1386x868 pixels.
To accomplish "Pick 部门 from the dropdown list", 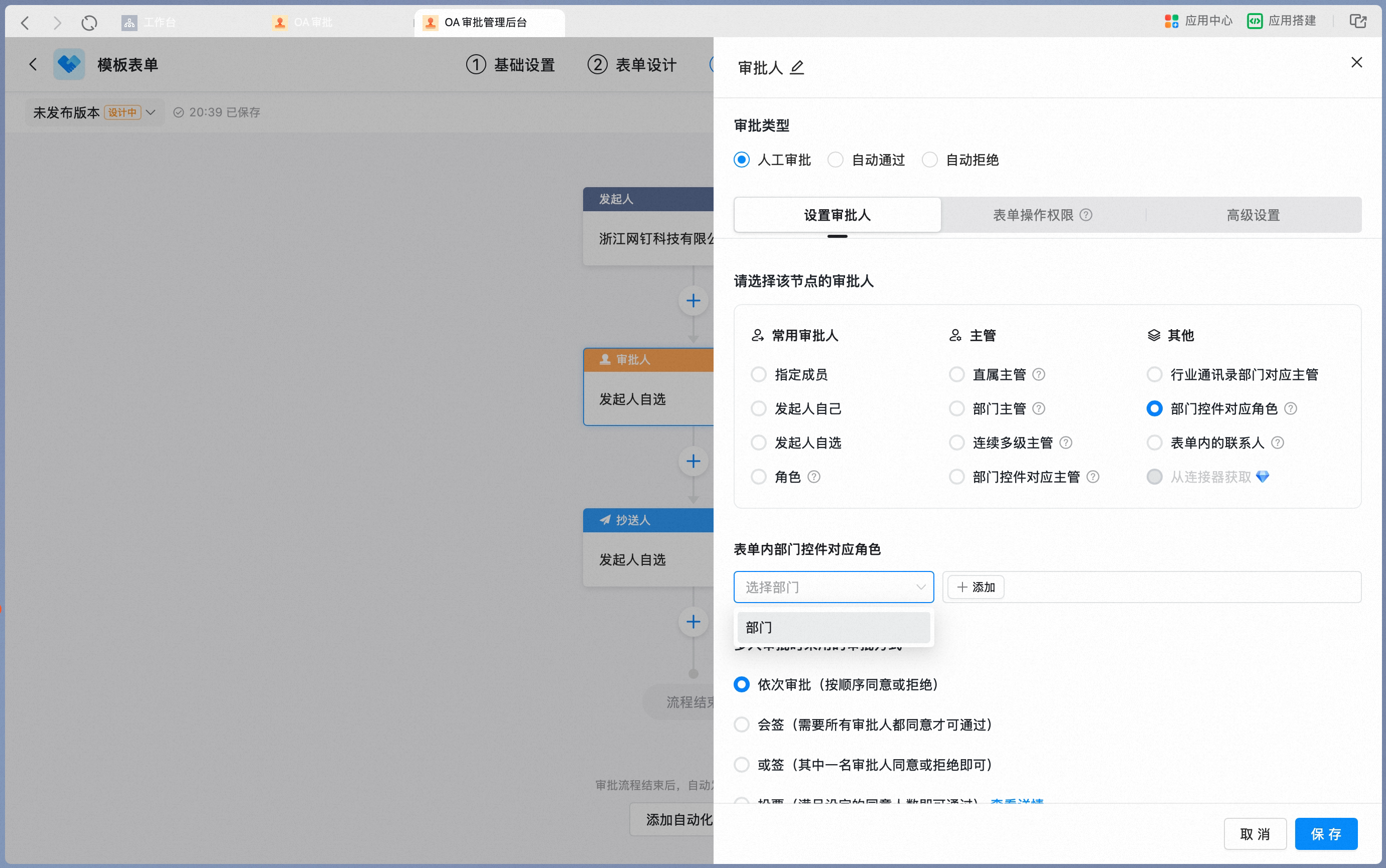I will (834, 628).
